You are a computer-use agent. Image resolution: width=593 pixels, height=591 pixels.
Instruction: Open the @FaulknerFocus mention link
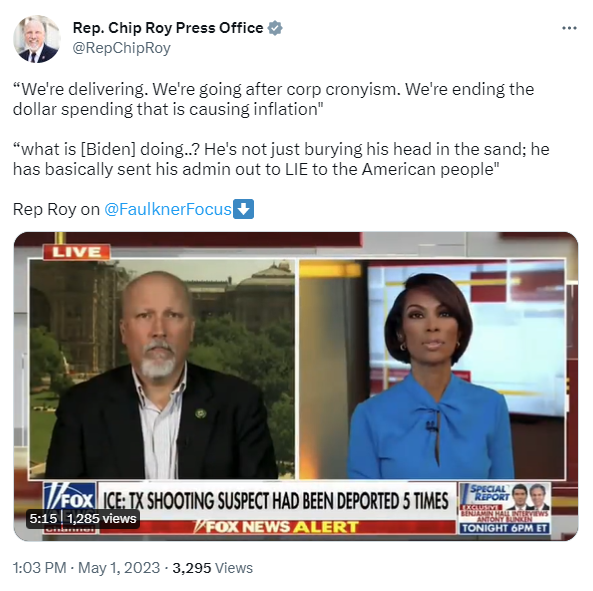[x=168, y=209]
